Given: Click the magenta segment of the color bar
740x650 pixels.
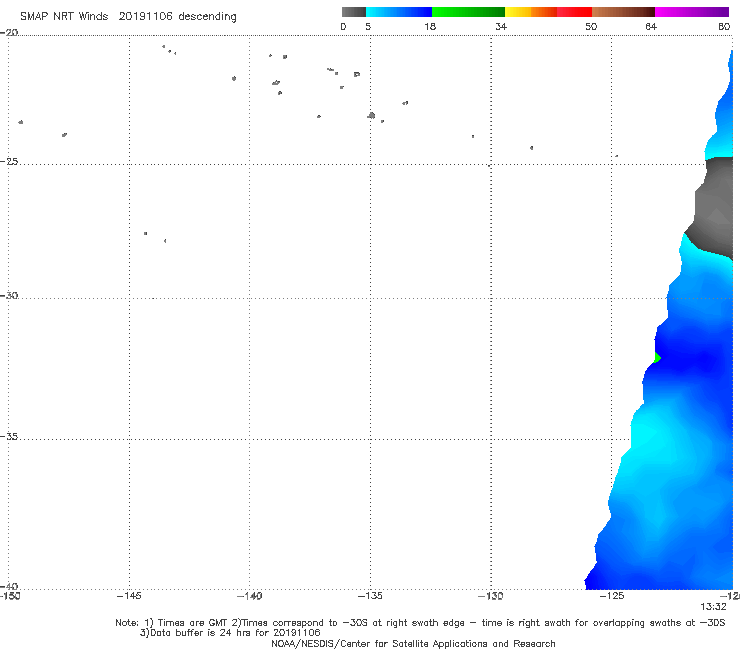Looking at the screenshot, I should pyautogui.click(x=692, y=12).
